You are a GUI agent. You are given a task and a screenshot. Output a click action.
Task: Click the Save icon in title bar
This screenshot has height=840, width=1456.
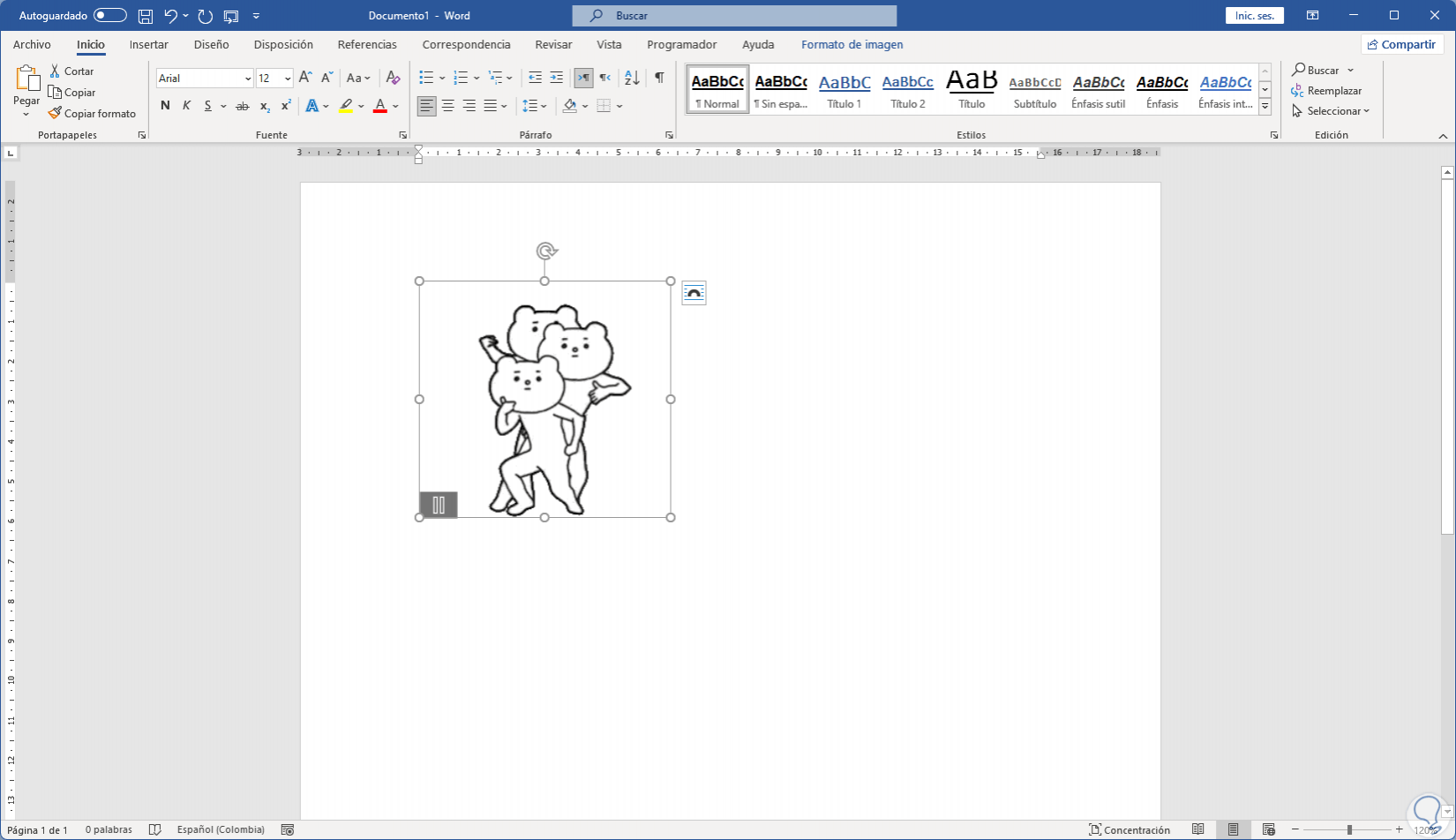tap(146, 16)
